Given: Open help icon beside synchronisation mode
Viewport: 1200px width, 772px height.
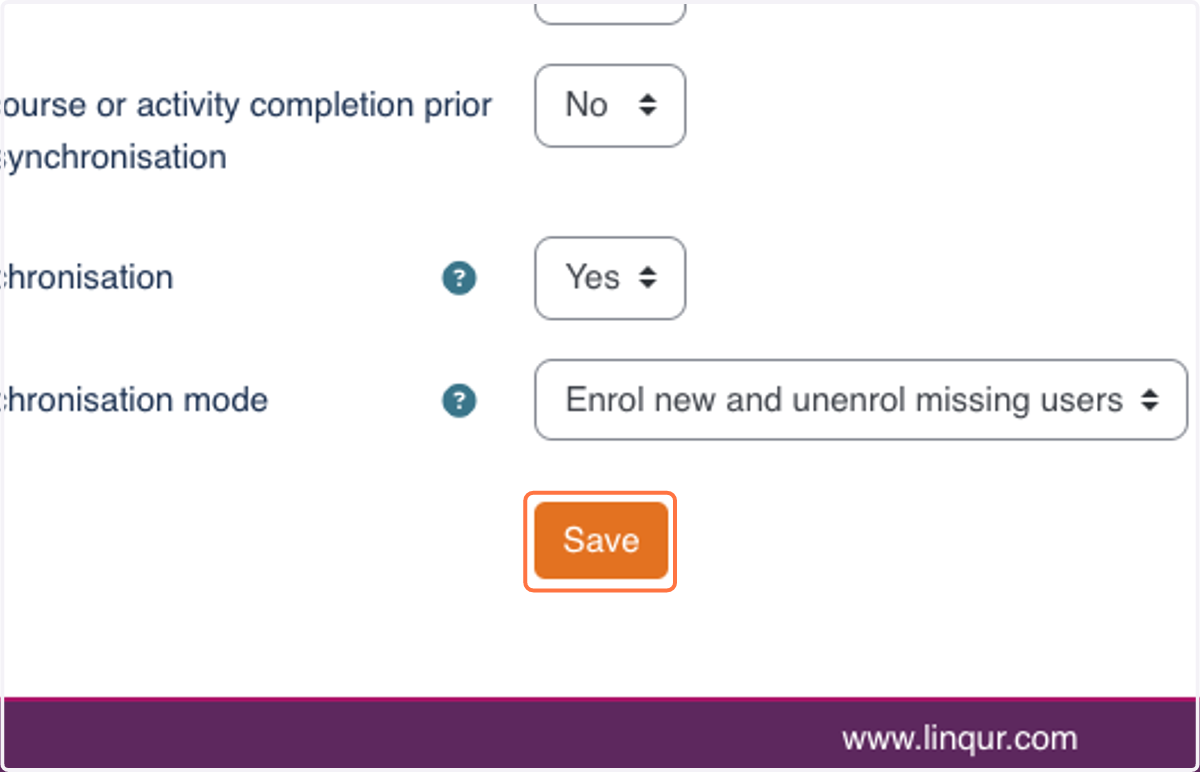Looking at the screenshot, I should click(459, 401).
